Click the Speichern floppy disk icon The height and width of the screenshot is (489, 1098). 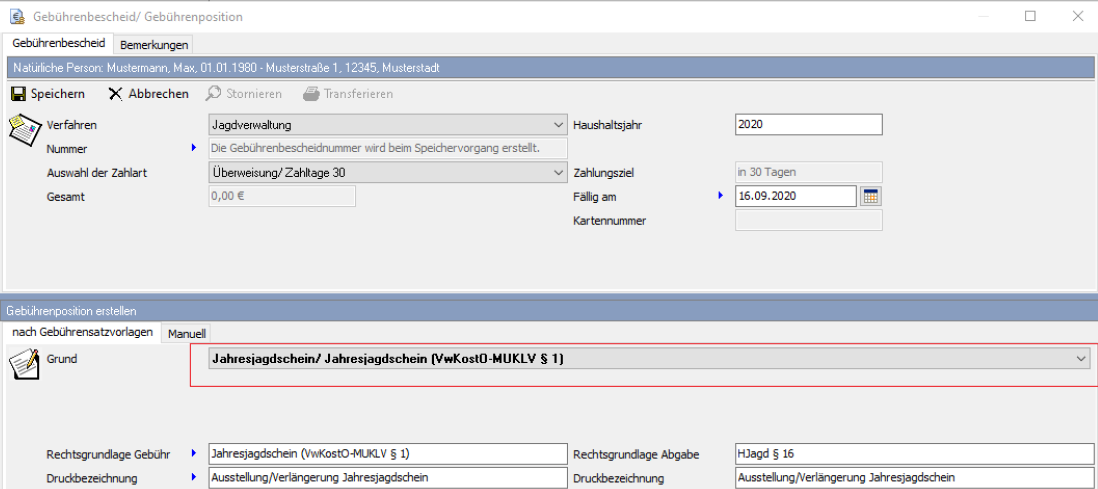pyautogui.click(x=18, y=94)
